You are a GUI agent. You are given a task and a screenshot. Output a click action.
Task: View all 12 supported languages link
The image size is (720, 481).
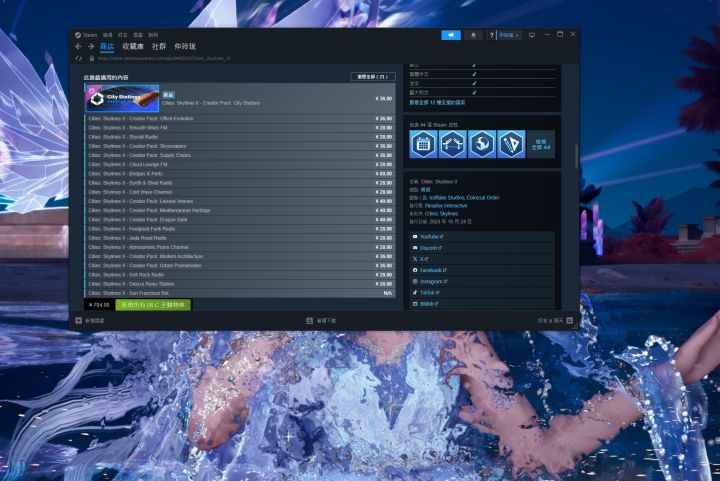437,102
